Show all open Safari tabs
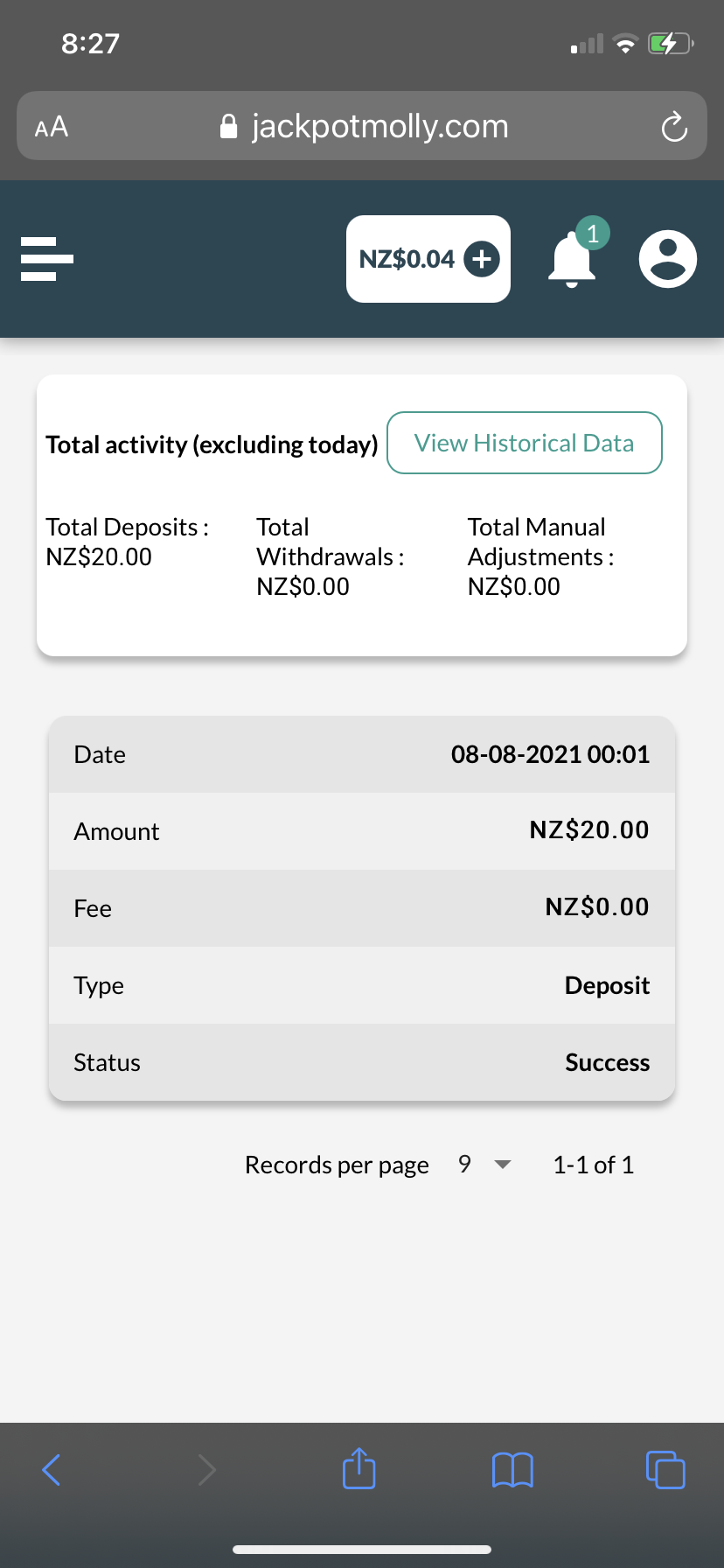Image resolution: width=724 pixels, height=1568 pixels. click(x=665, y=1470)
